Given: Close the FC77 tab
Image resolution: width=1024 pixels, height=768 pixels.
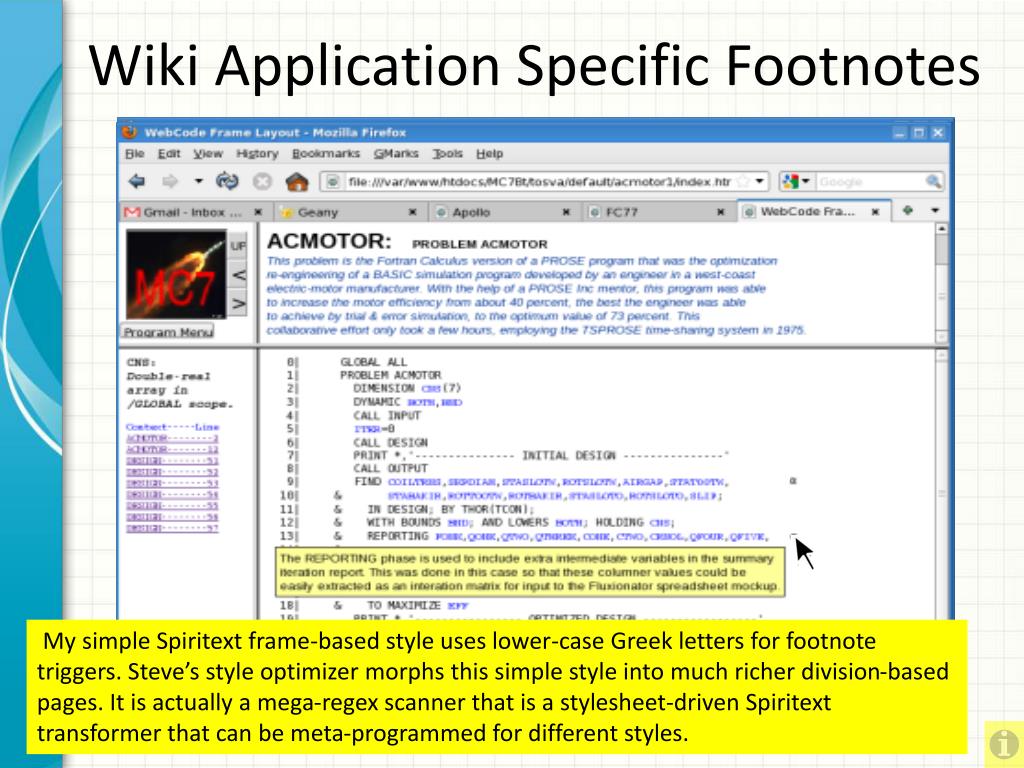Looking at the screenshot, I should pyautogui.click(x=720, y=212).
